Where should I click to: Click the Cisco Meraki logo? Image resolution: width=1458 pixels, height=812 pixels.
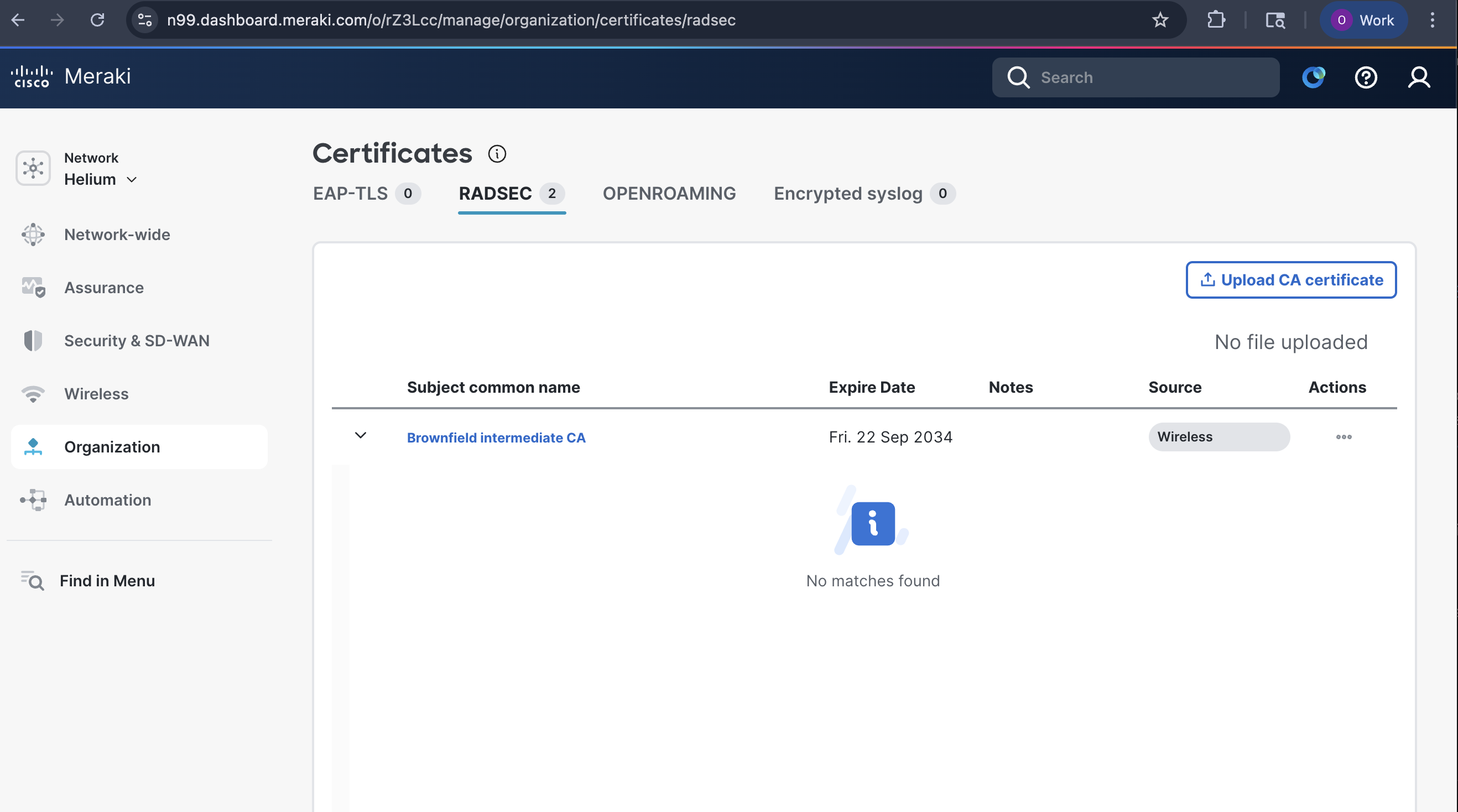click(x=71, y=76)
